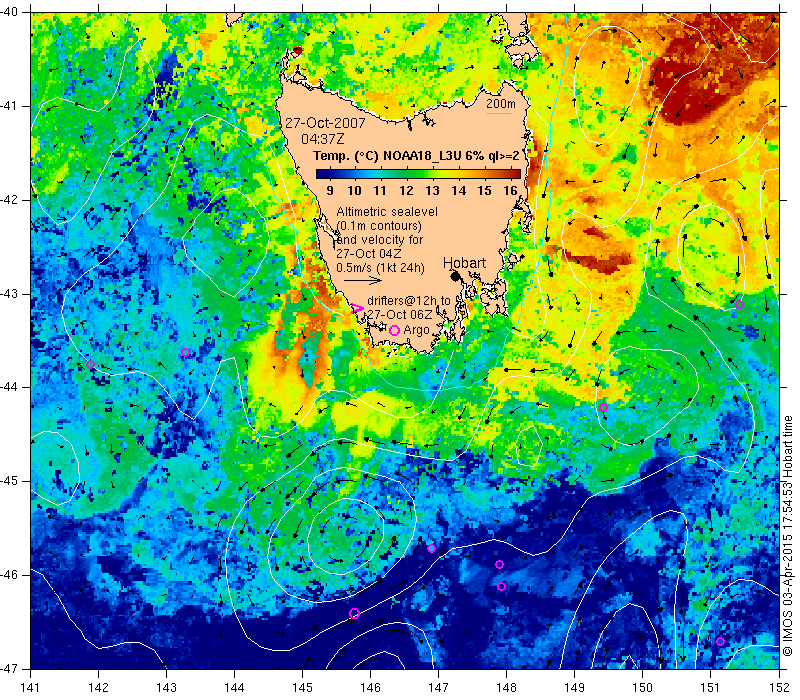Screen dimensions: 800x700
Task: Click the '27-Oct 06Z' drifter date text
Action: (400, 314)
